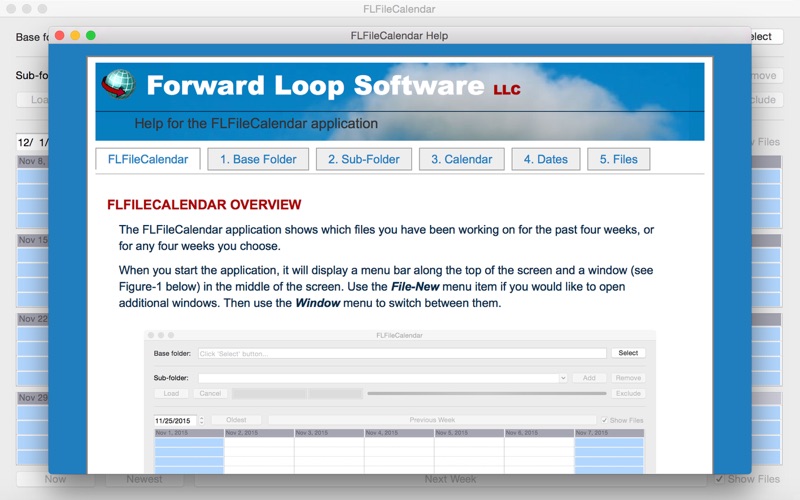
Task: Click Next Week button in main window
Action: click(451, 479)
